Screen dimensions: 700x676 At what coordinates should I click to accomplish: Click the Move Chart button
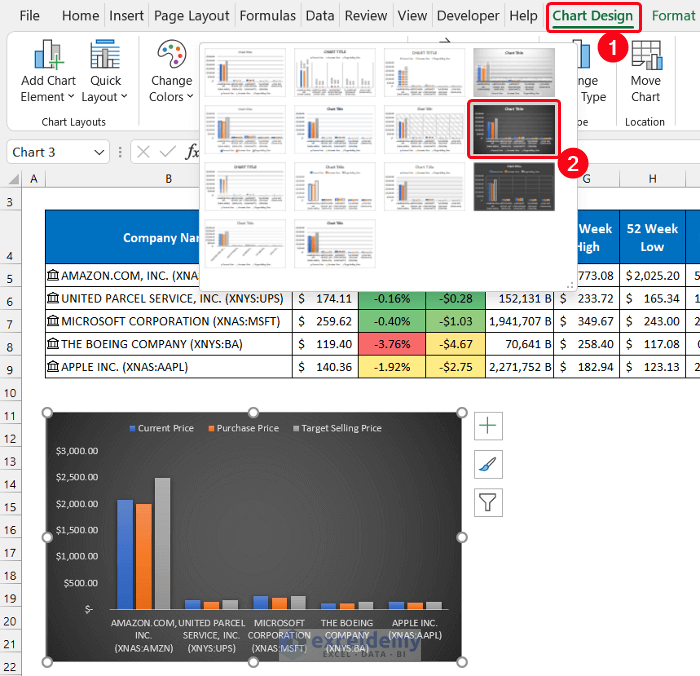[x=646, y=71]
